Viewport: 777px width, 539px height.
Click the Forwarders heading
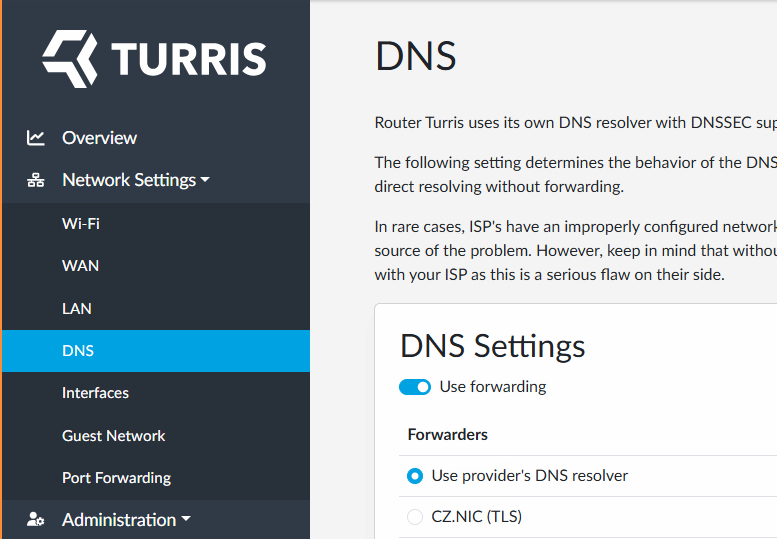point(447,434)
